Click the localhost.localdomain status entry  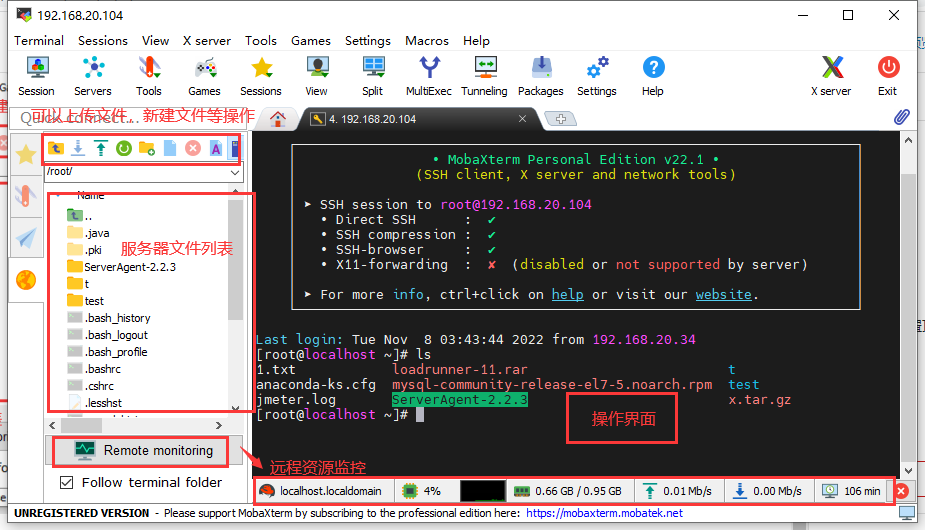(x=322, y=491)
